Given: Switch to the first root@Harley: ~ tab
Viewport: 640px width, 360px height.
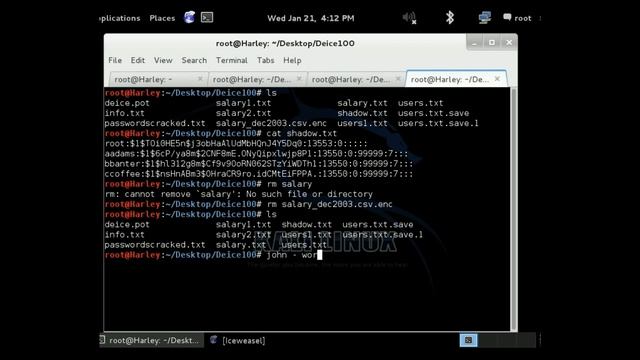Looking at the screenshot, I should [x=159, y=79].
